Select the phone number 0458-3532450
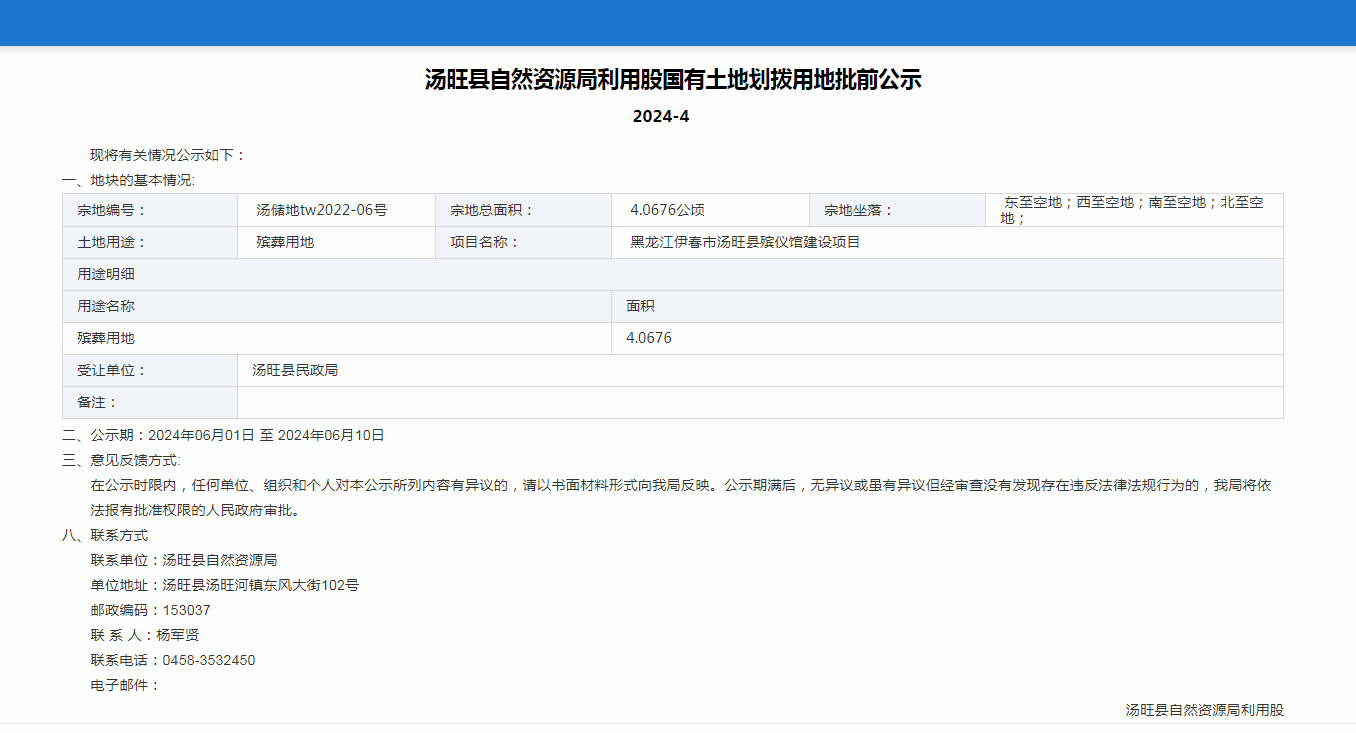This screenshot has width=1356, height=733. [208, 660]
